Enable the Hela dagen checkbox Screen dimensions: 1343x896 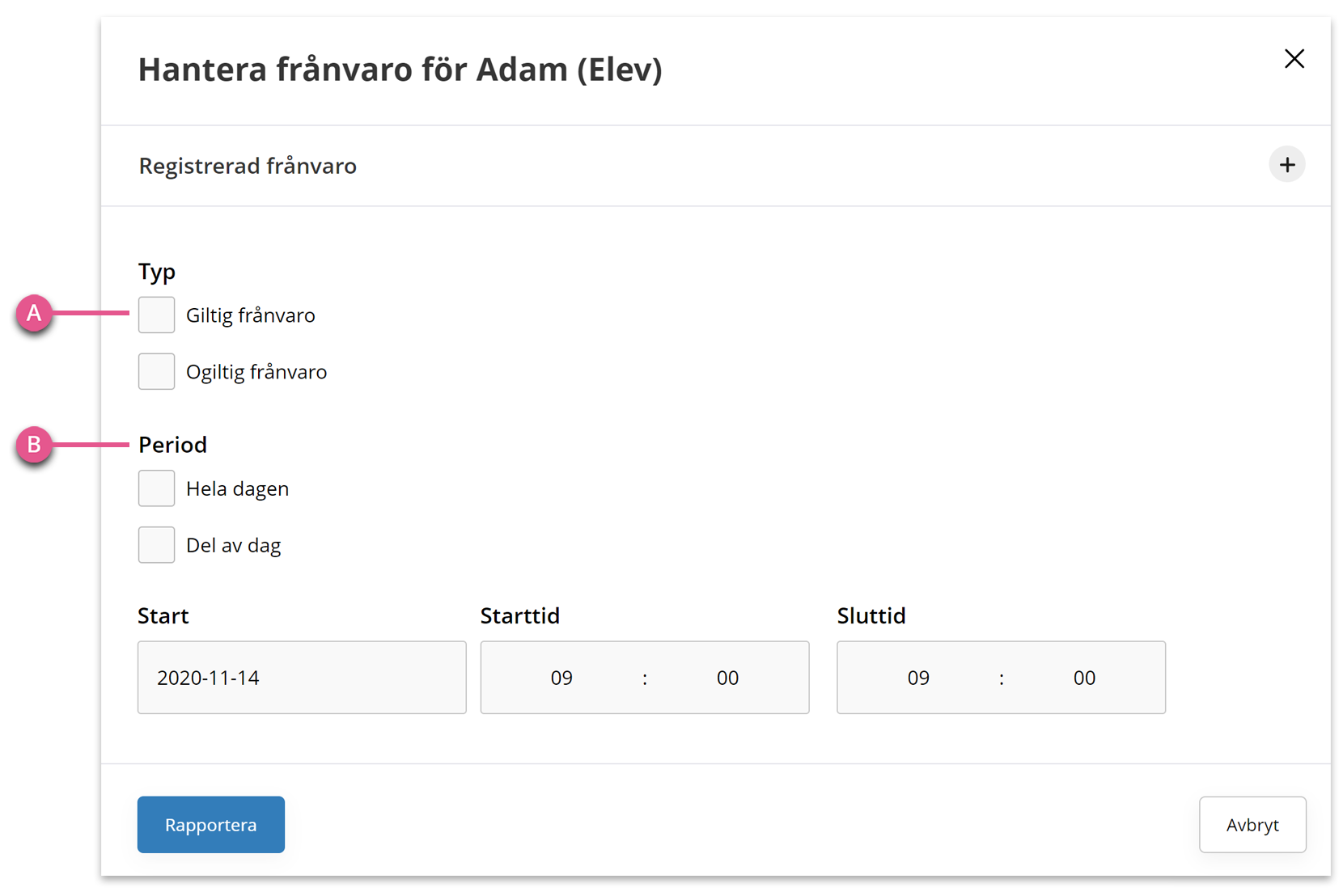156,488
